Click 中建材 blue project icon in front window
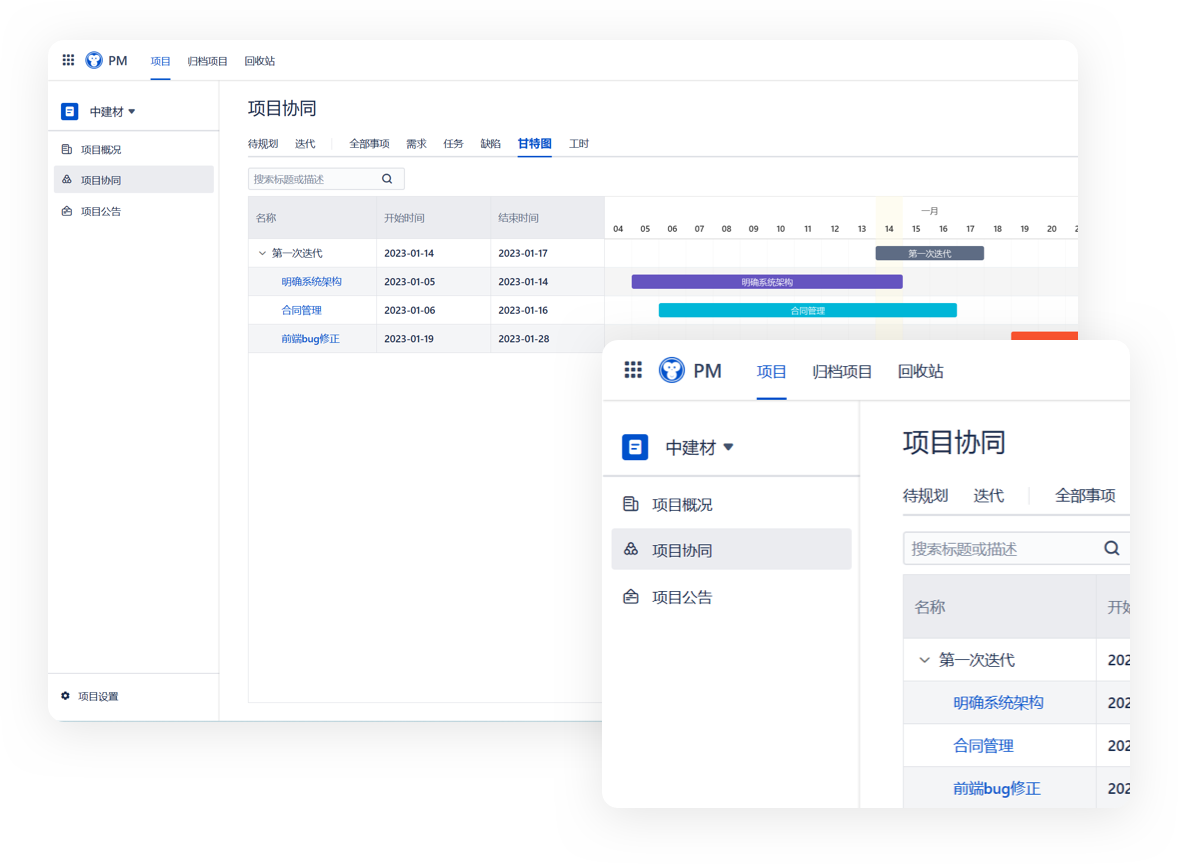The height and width of the screenshot is (864, 1178). 635,446
